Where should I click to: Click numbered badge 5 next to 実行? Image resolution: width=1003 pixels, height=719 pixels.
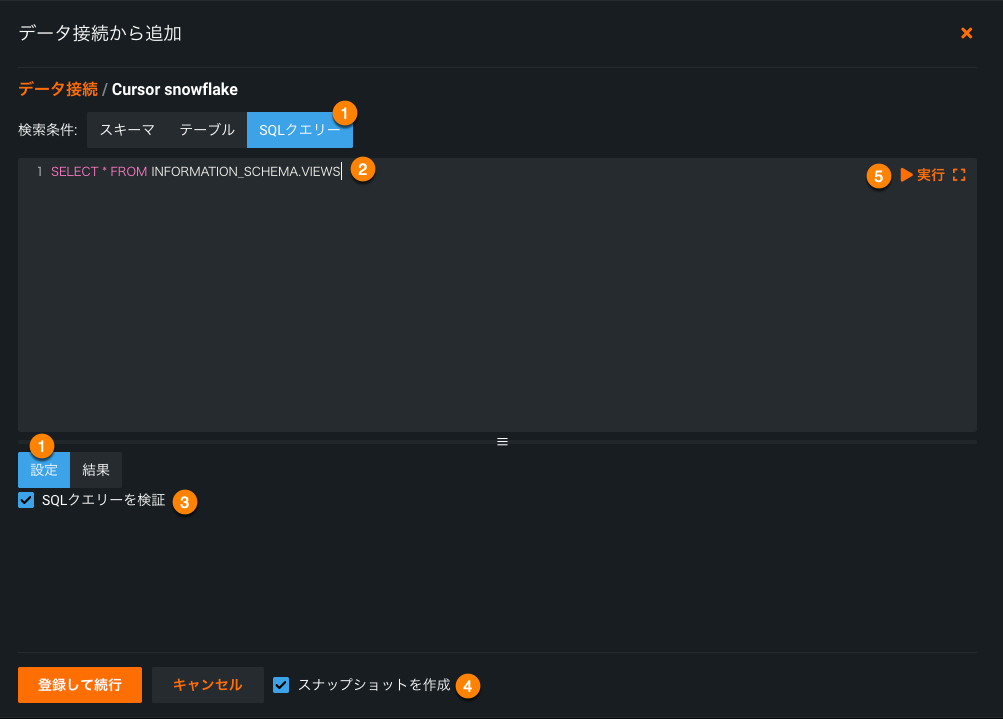tap(878, 176)
